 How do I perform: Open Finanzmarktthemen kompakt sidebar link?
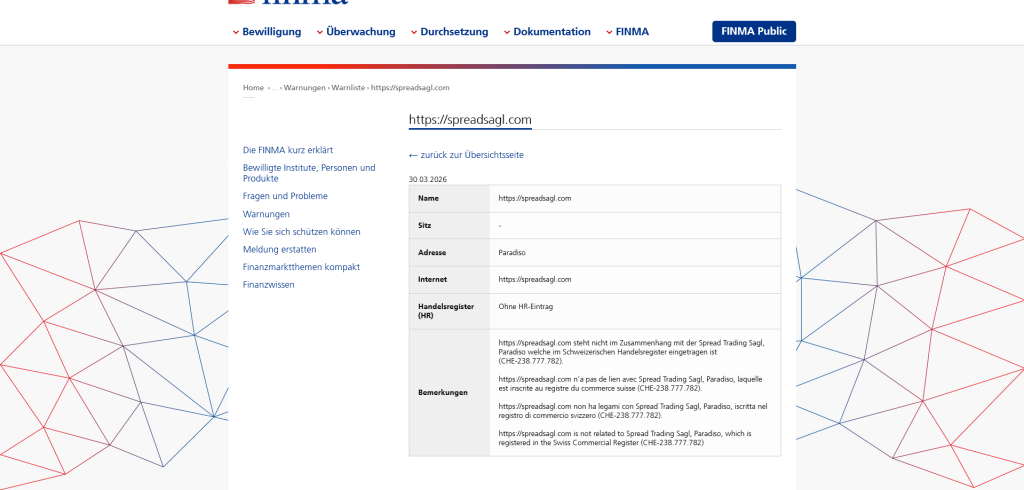(x=301, y=267)
